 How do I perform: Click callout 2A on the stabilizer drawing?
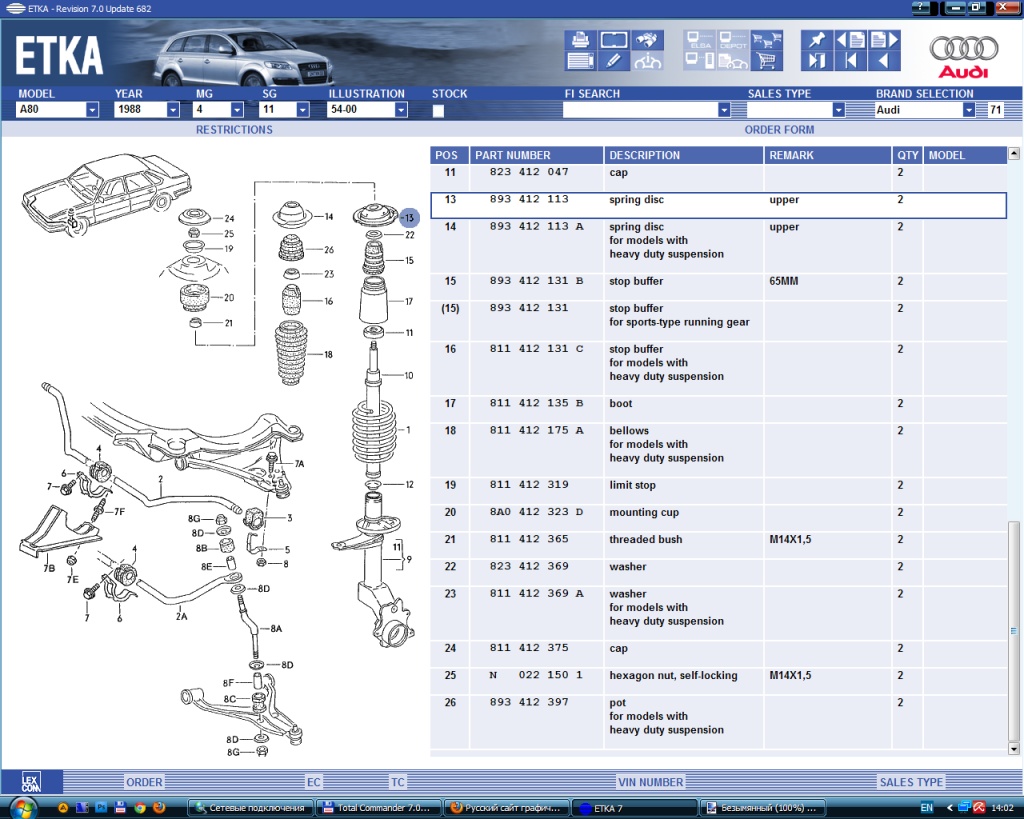(181, 615)
